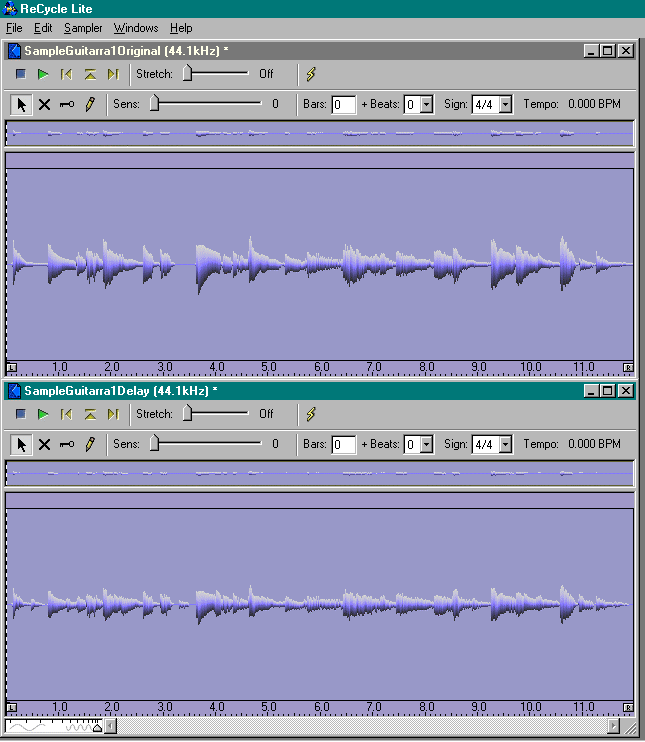
Task: Click left locator L marker in SampleGuitarra1Delay
Action: click(12, 708)
